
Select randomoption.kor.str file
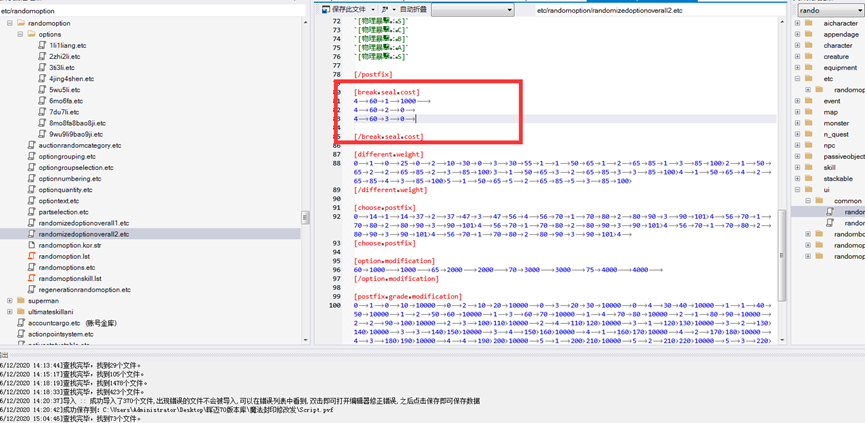(69, 245)
